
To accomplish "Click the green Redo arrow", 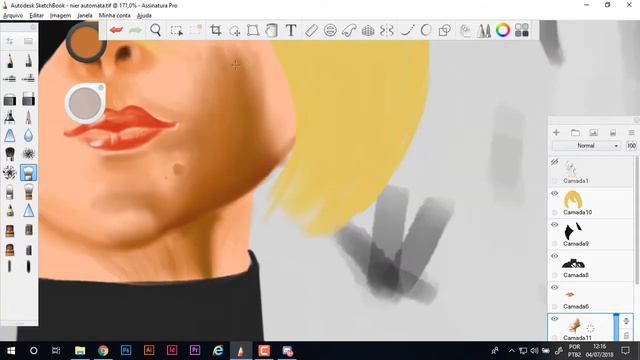I will tap(136, 30).
